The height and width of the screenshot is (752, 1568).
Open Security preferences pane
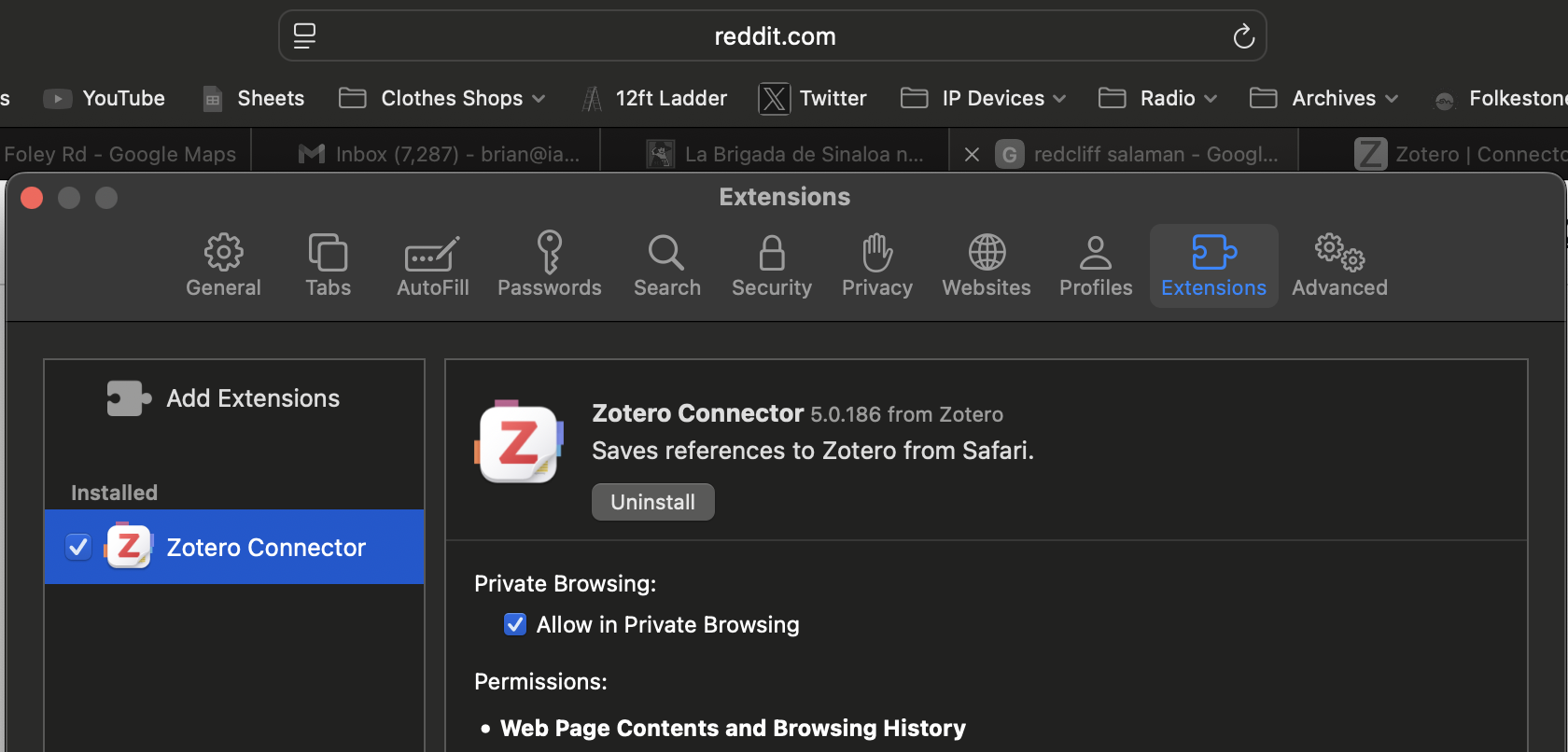point(771,265)
